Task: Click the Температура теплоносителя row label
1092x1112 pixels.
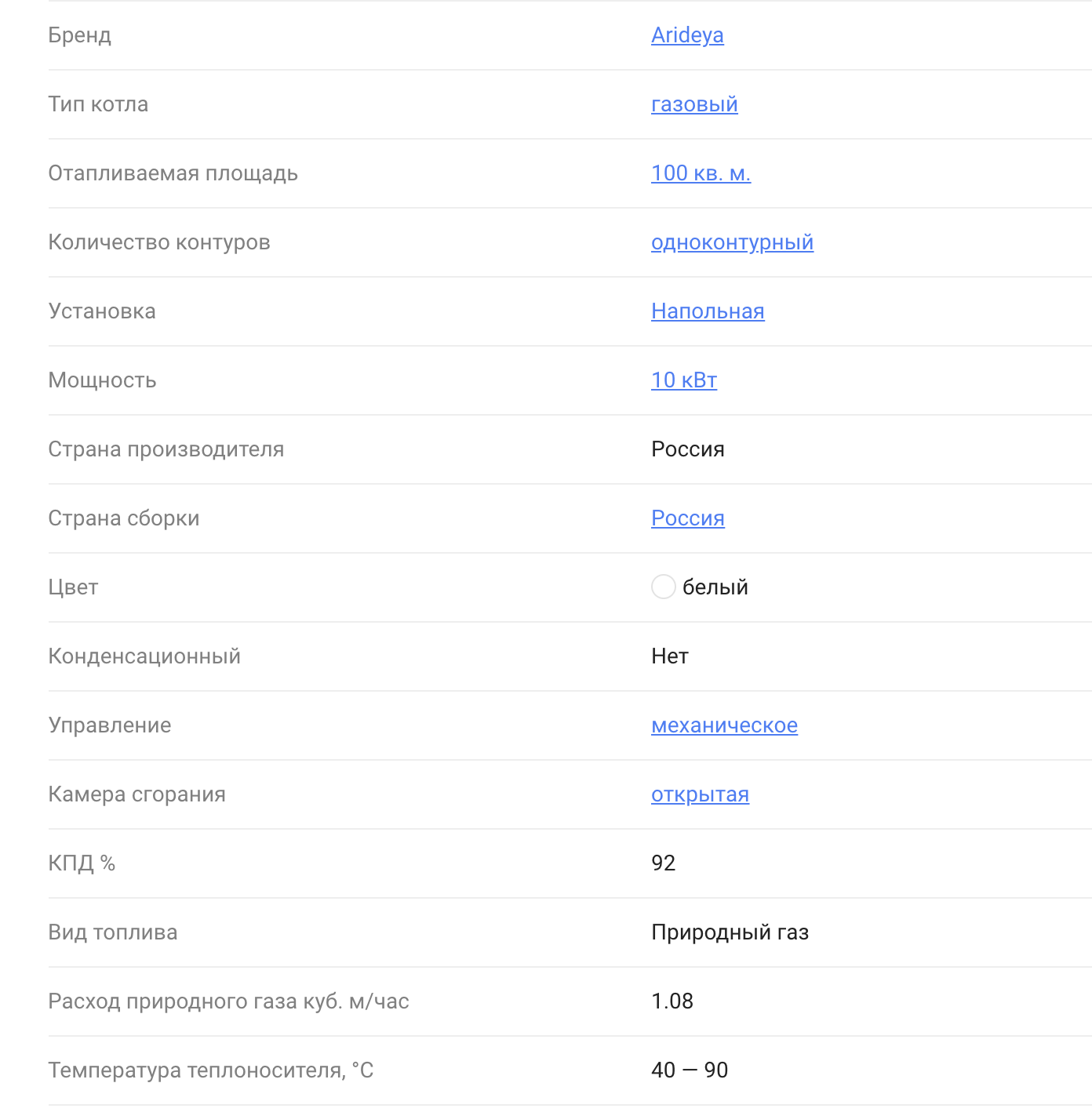Action: tap(210, 1070)
